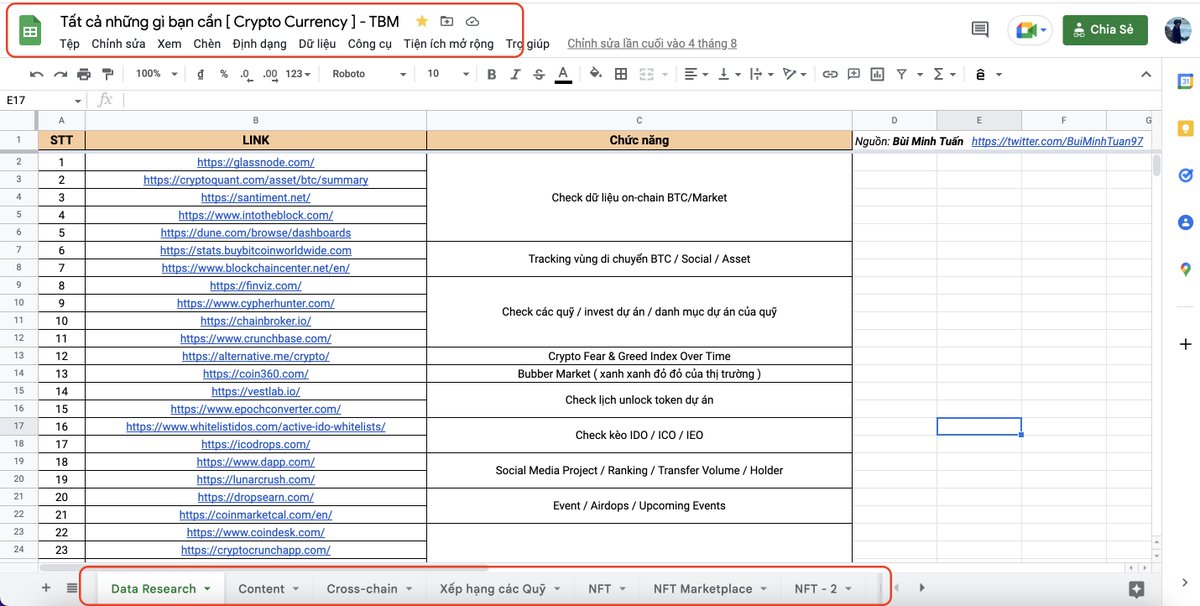
Task: Open the Chèn menu
Action: pyautogui.click(x=207, y=44)
